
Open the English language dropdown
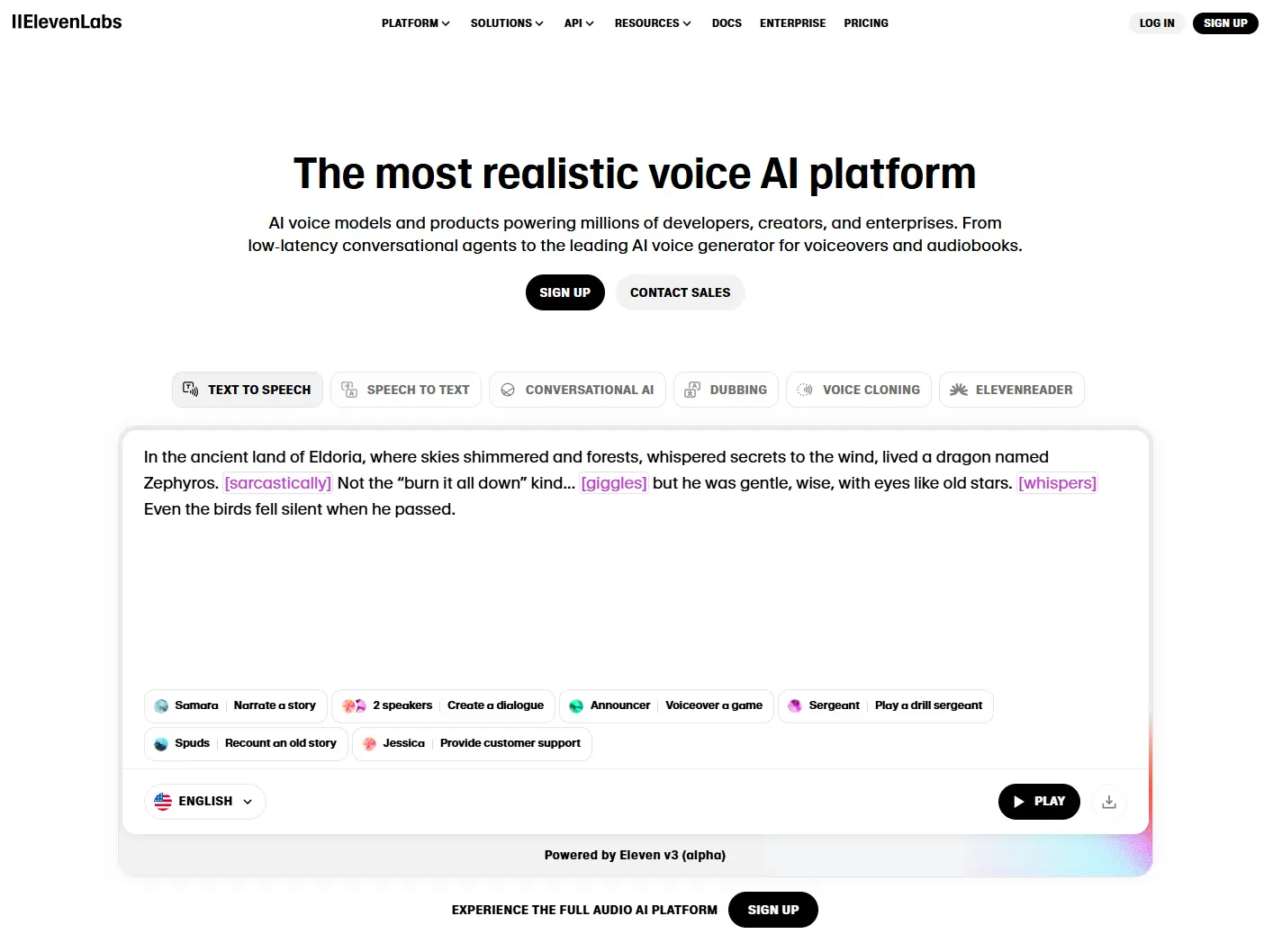[205, 802]
